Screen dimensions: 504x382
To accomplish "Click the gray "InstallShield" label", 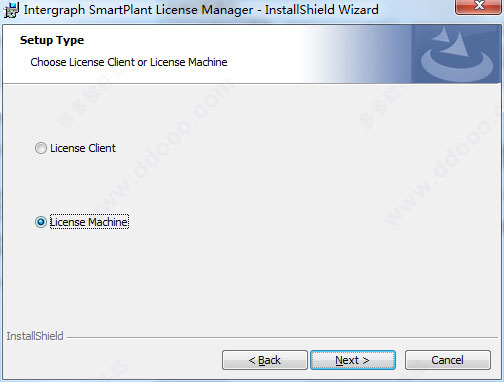I will click(35, 336).
